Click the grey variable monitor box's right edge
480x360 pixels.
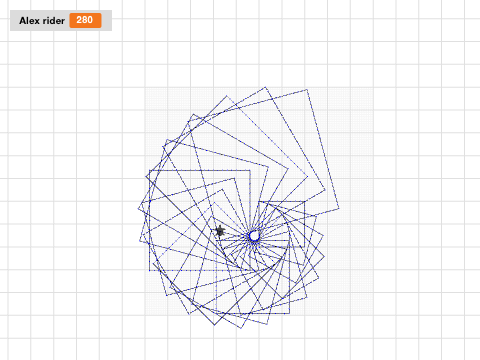click(x=111, y=21)
